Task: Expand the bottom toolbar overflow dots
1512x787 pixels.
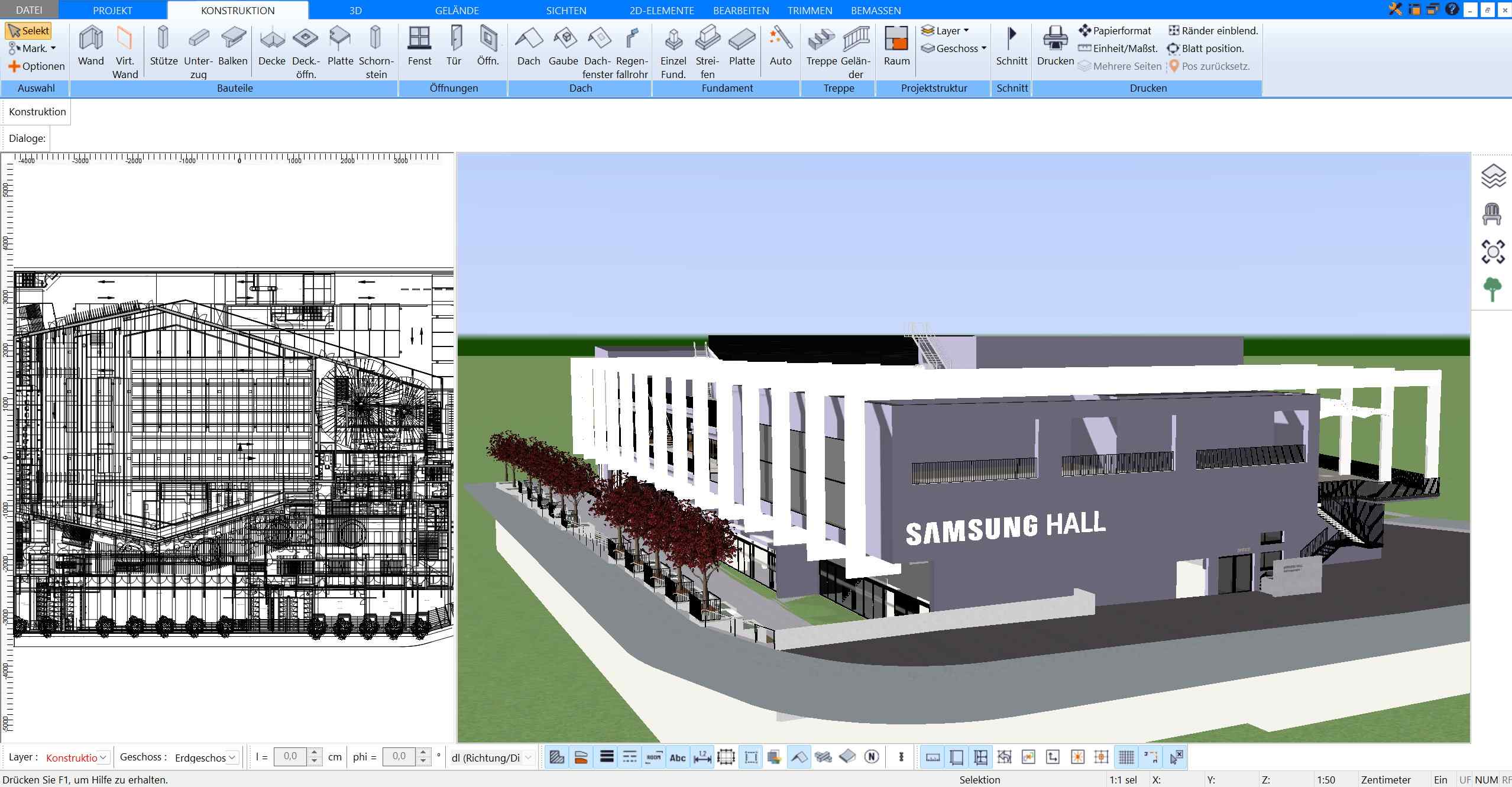Action: click(x=901, y=757)
